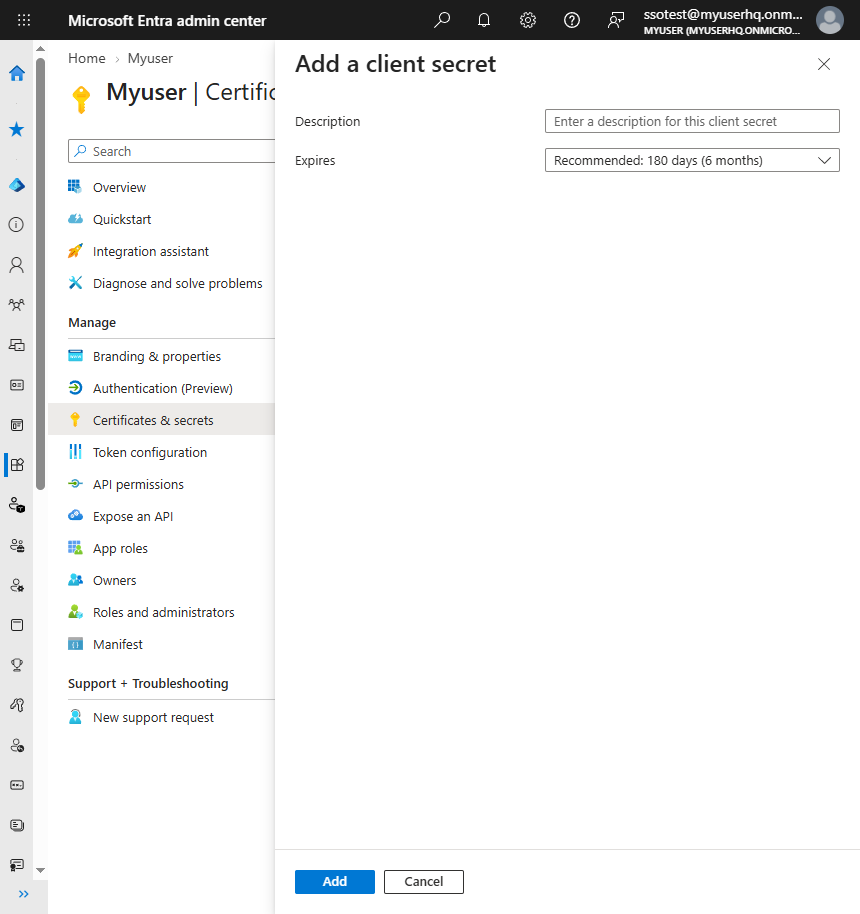Open App roles

click(120, 549)
